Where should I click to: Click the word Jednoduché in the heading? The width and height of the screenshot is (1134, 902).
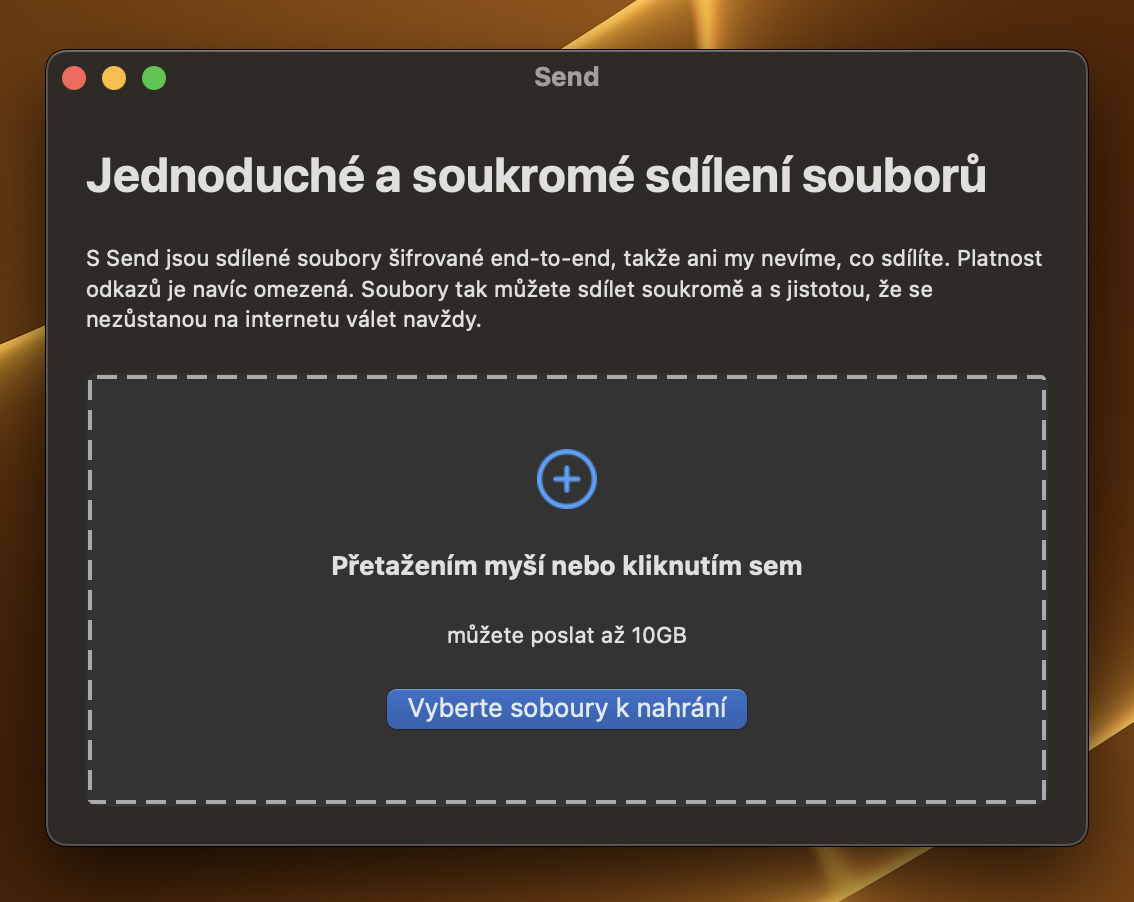(x=225, y=175)
